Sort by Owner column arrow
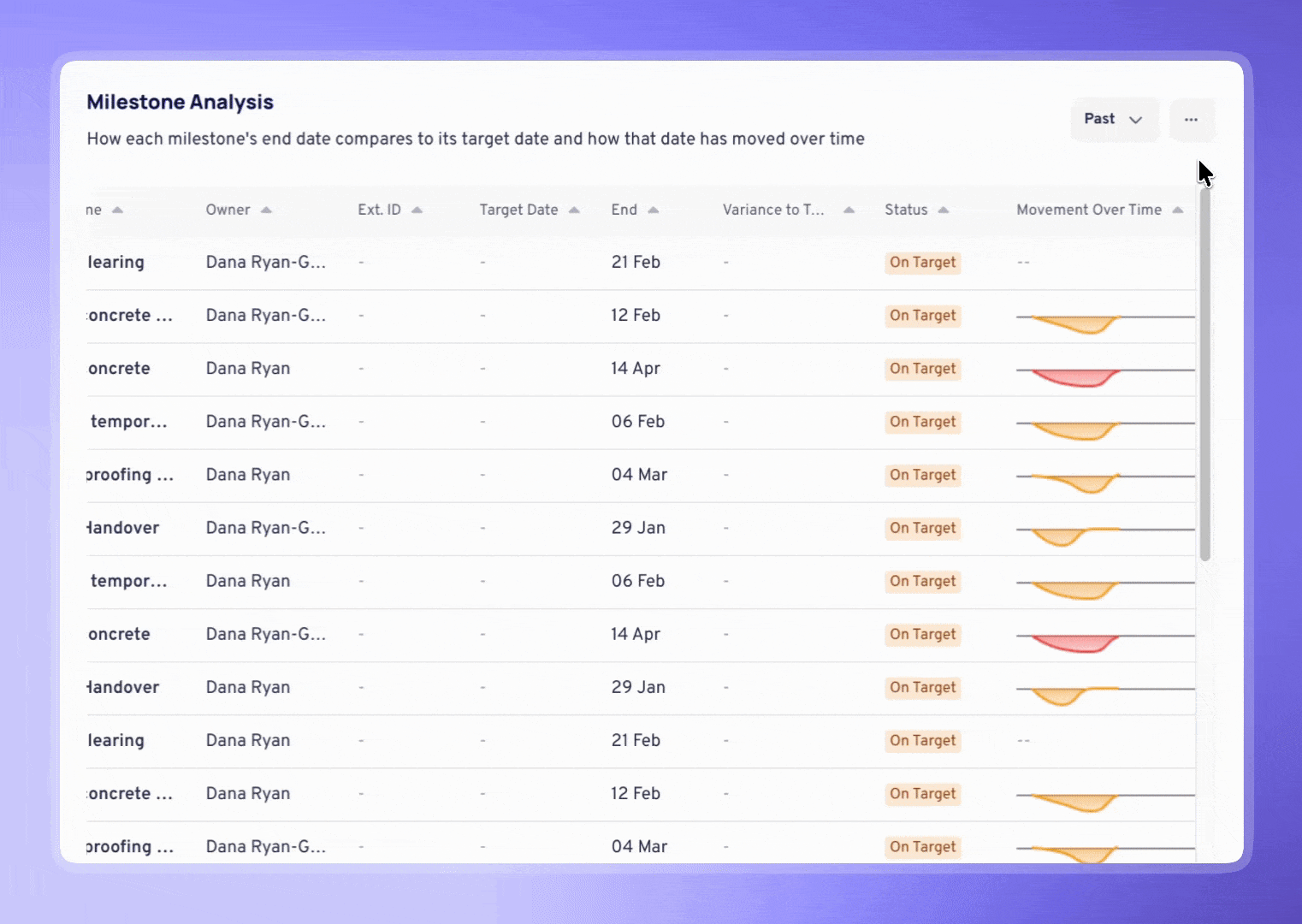 [266, 210]
